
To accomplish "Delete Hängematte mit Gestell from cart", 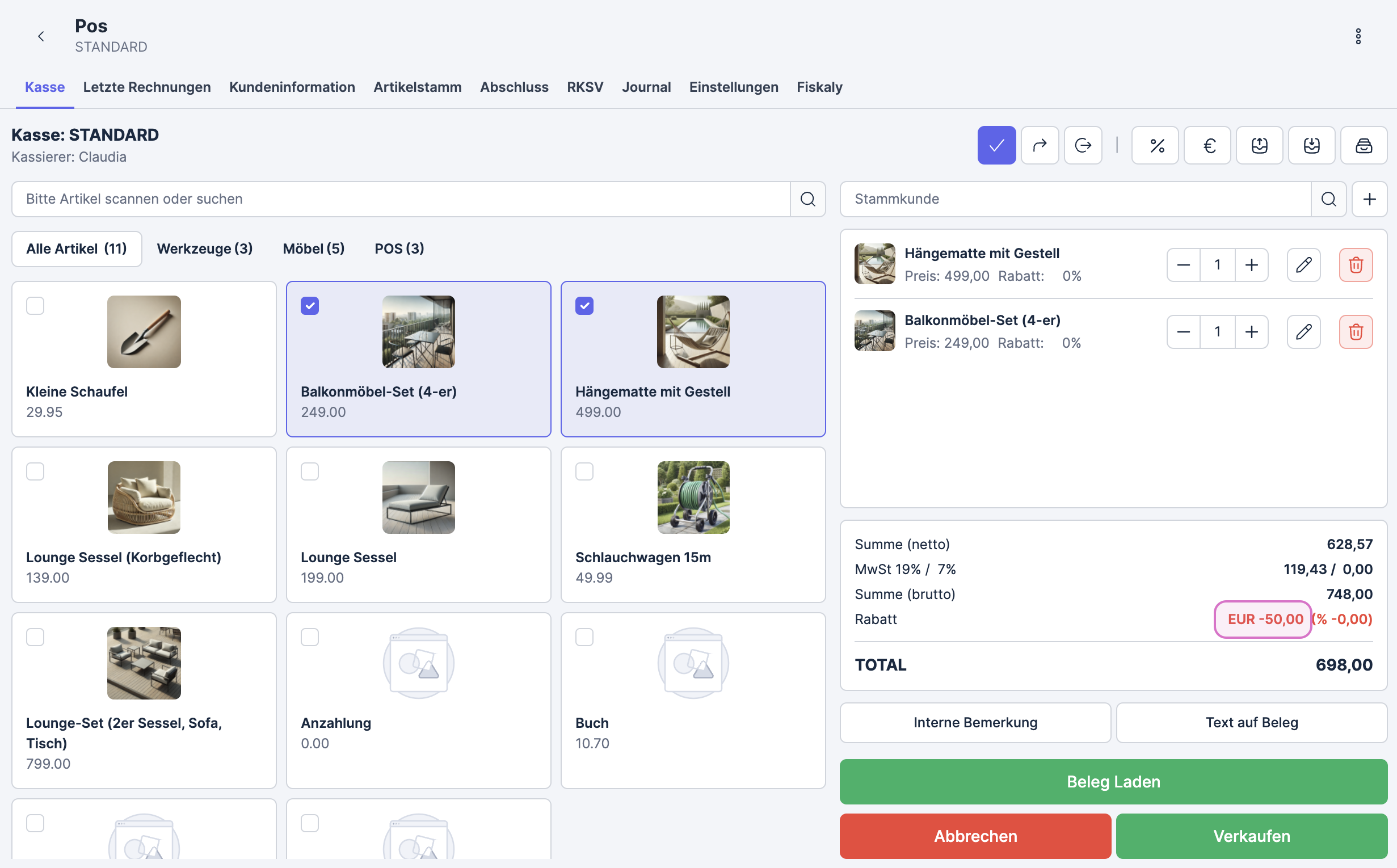I will 1355,264.
